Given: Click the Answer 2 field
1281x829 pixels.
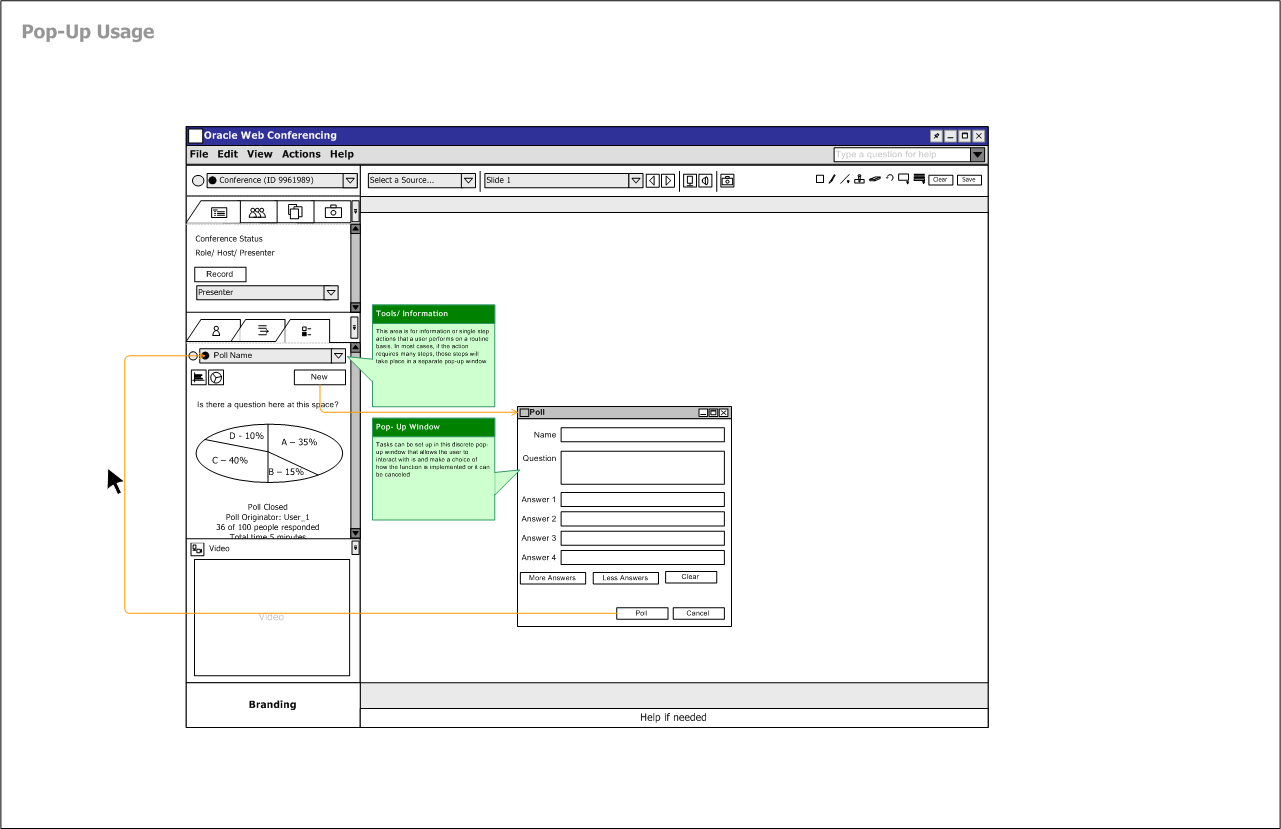Looking at the screenshot, I should pyautogui.click(x=642, y=519).
